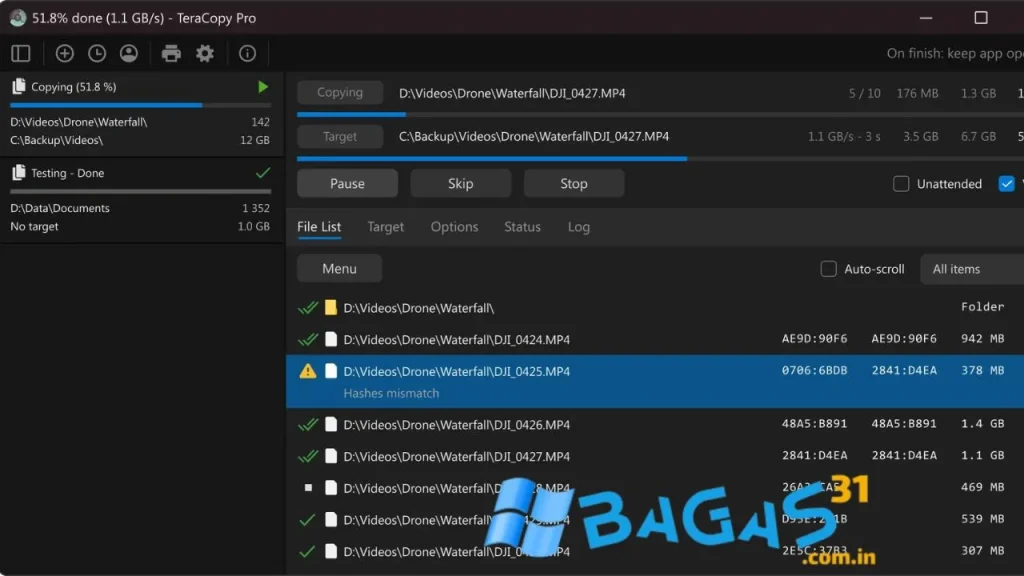The image size is (1024, 576).
Task: Open the Menu button above file list
Action: click(x=339, y=268)
